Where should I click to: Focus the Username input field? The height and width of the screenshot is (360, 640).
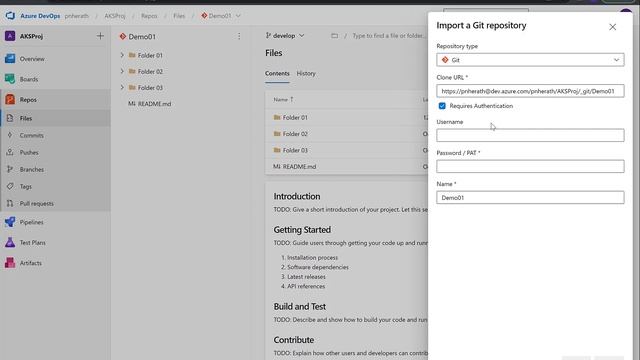(530, 136)
